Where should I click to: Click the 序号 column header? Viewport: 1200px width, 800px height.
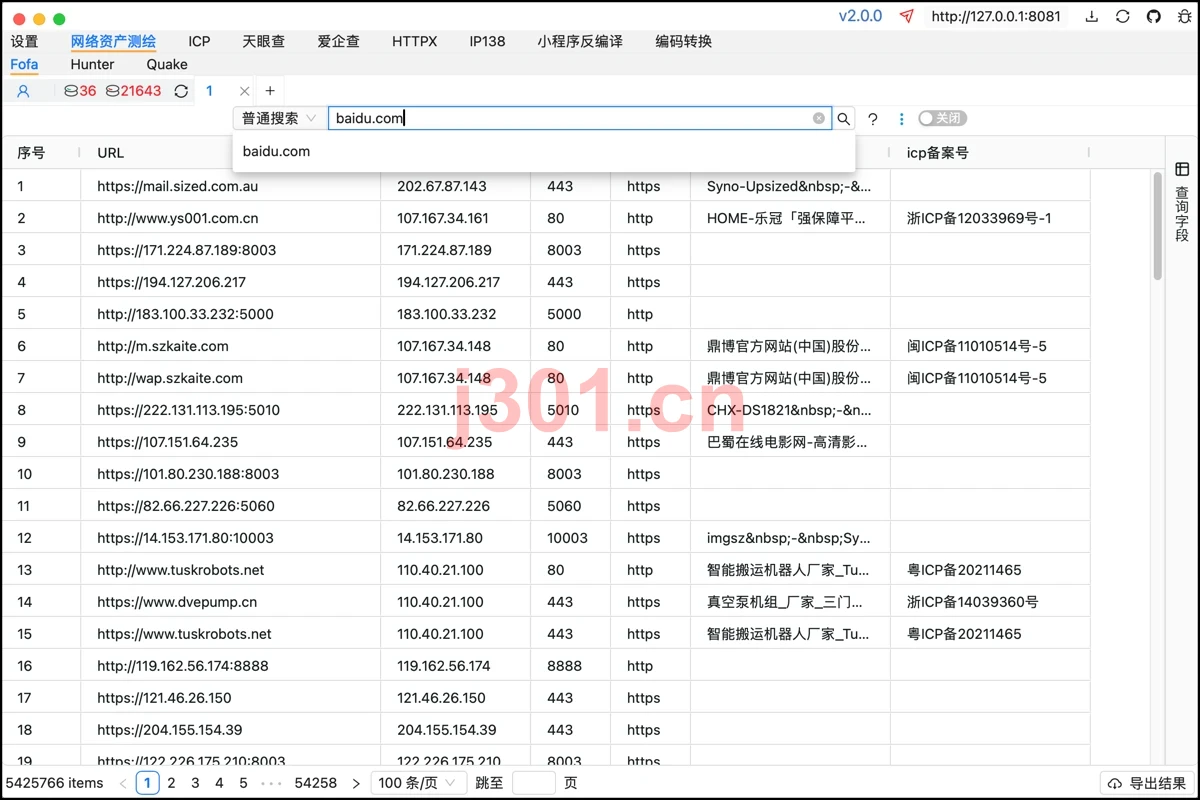31,153
